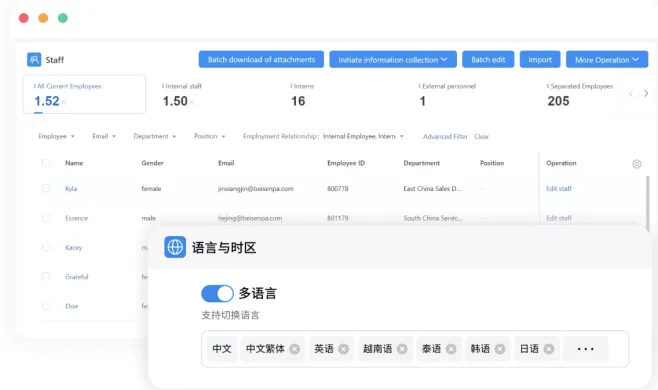This screenshot has width=658, height=390.
Task: Check the row checkbox for Kacey
Action: (x=46, y=247)
